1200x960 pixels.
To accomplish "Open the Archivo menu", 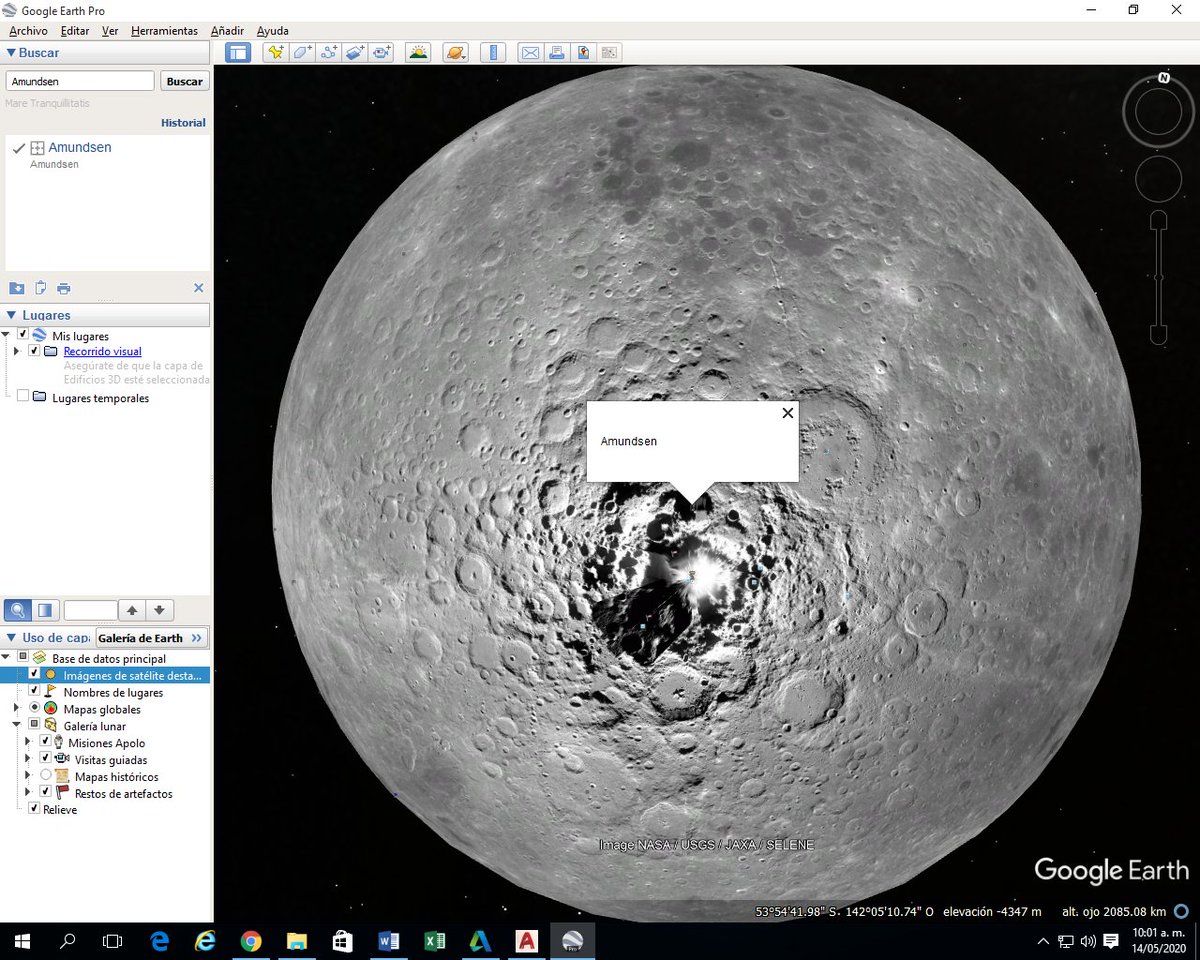I will (x=28, y=31).
